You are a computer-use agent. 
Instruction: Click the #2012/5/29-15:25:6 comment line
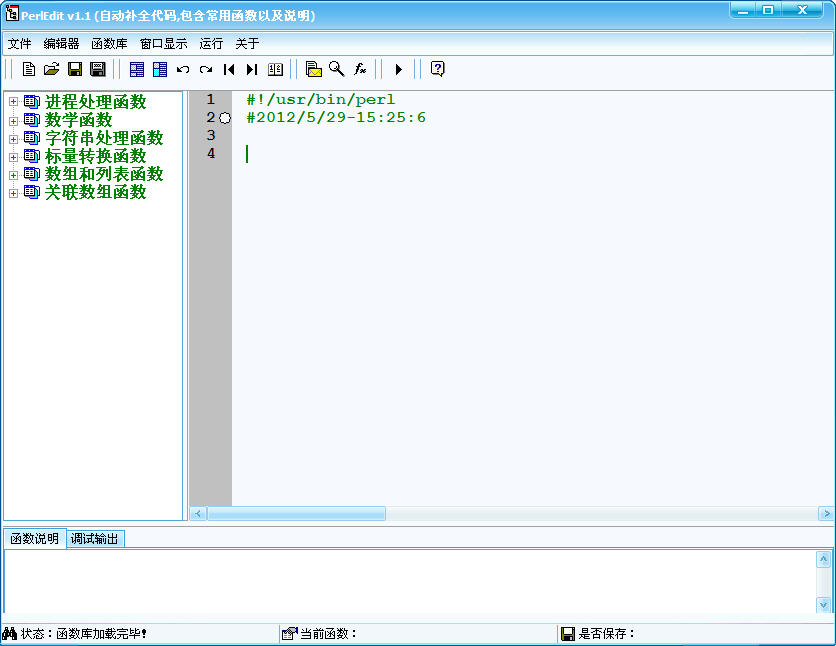(x=336, y=117)
